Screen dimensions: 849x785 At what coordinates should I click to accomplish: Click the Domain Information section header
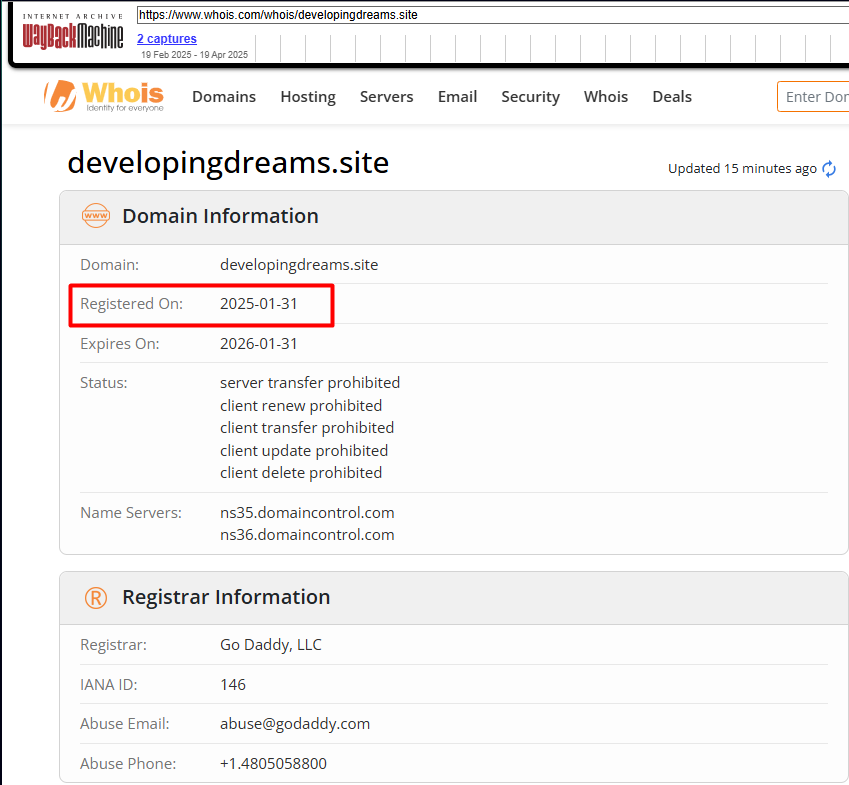[454, 217]
